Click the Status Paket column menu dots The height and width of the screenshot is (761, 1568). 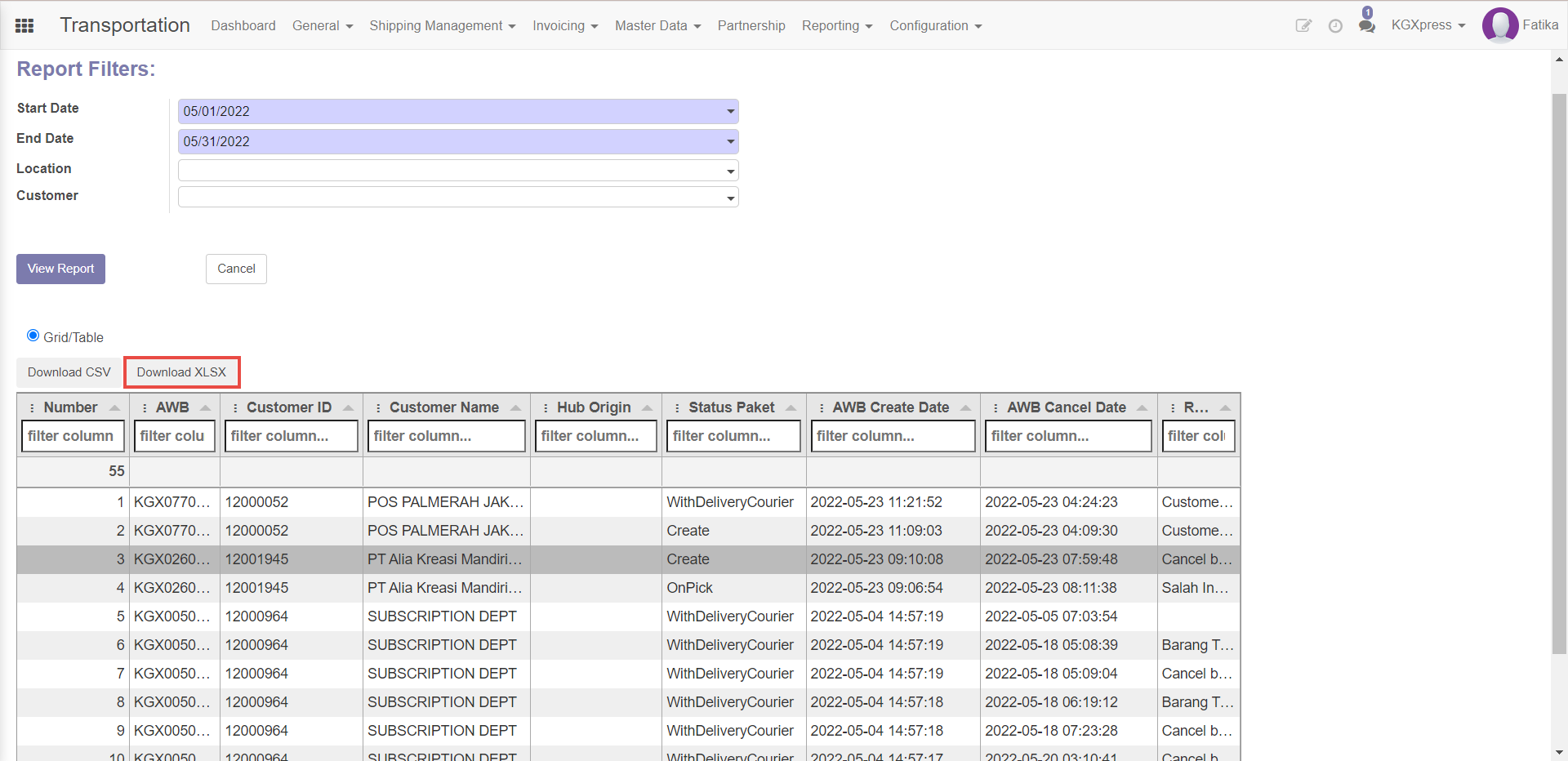(677, 407)
